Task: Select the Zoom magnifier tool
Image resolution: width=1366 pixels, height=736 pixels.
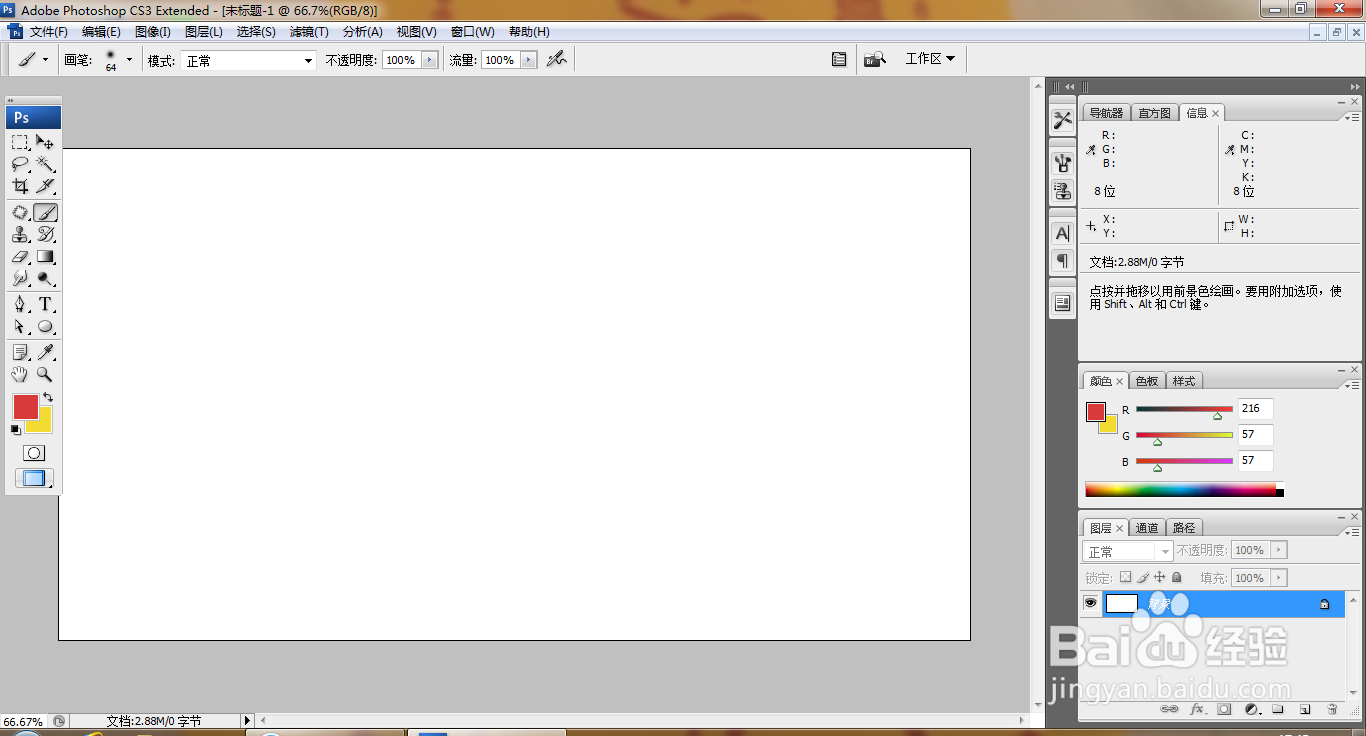Action: click(45, 374)
